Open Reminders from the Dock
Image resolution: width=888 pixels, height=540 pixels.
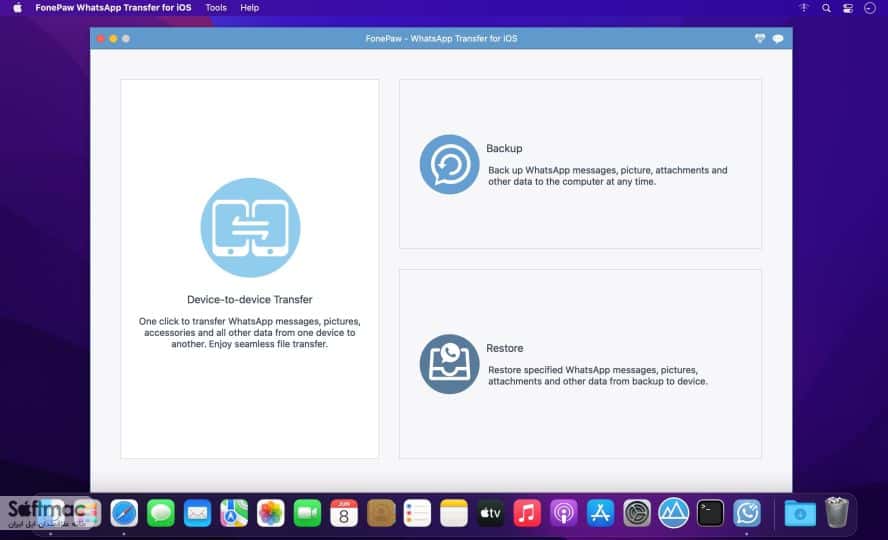[x=417, y=513]
